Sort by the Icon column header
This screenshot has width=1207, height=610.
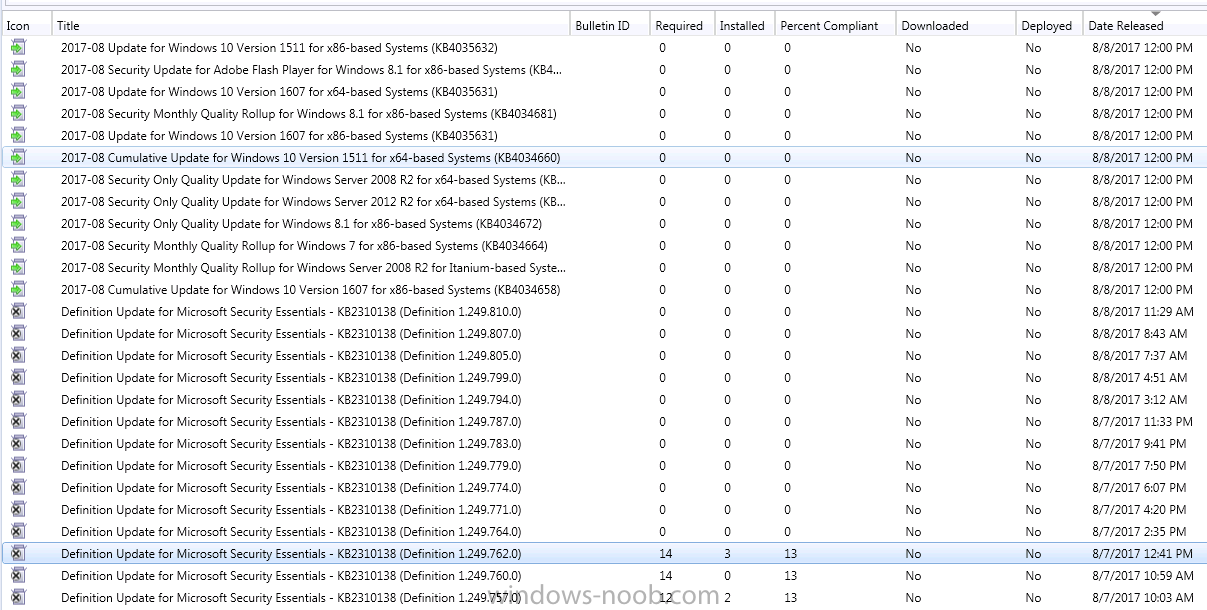(25, 25)
